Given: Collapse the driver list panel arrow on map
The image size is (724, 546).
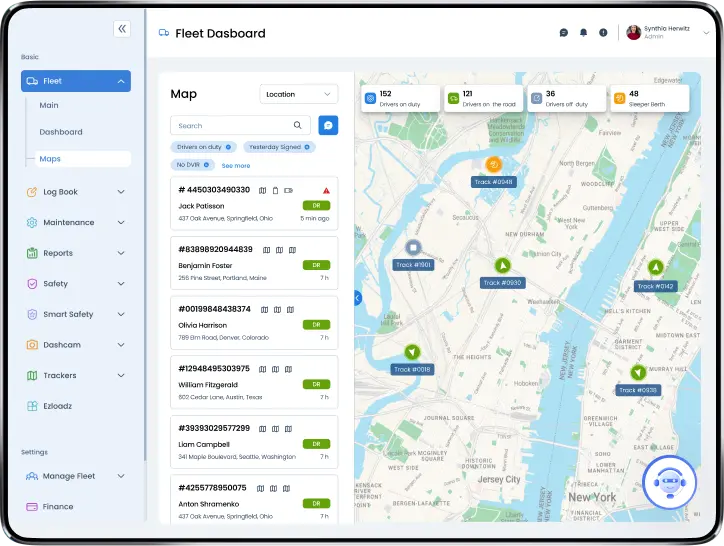Looking at the screenshot, I should pos(358,298).
